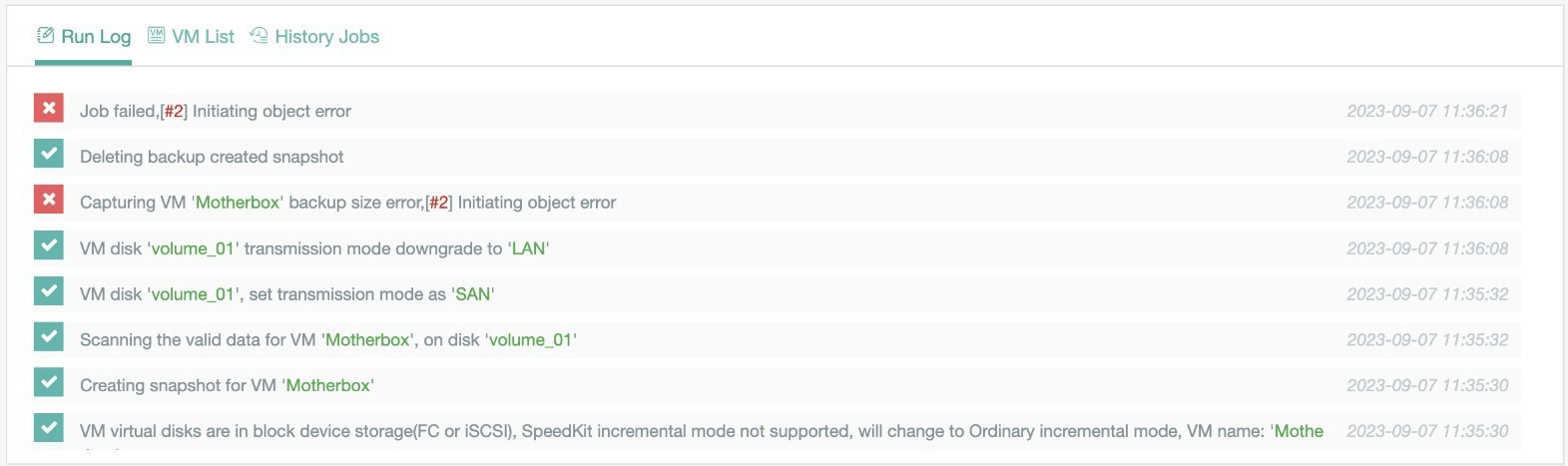Click green check beside 'Creating snapshot for VM'

(x=49, y=383)
